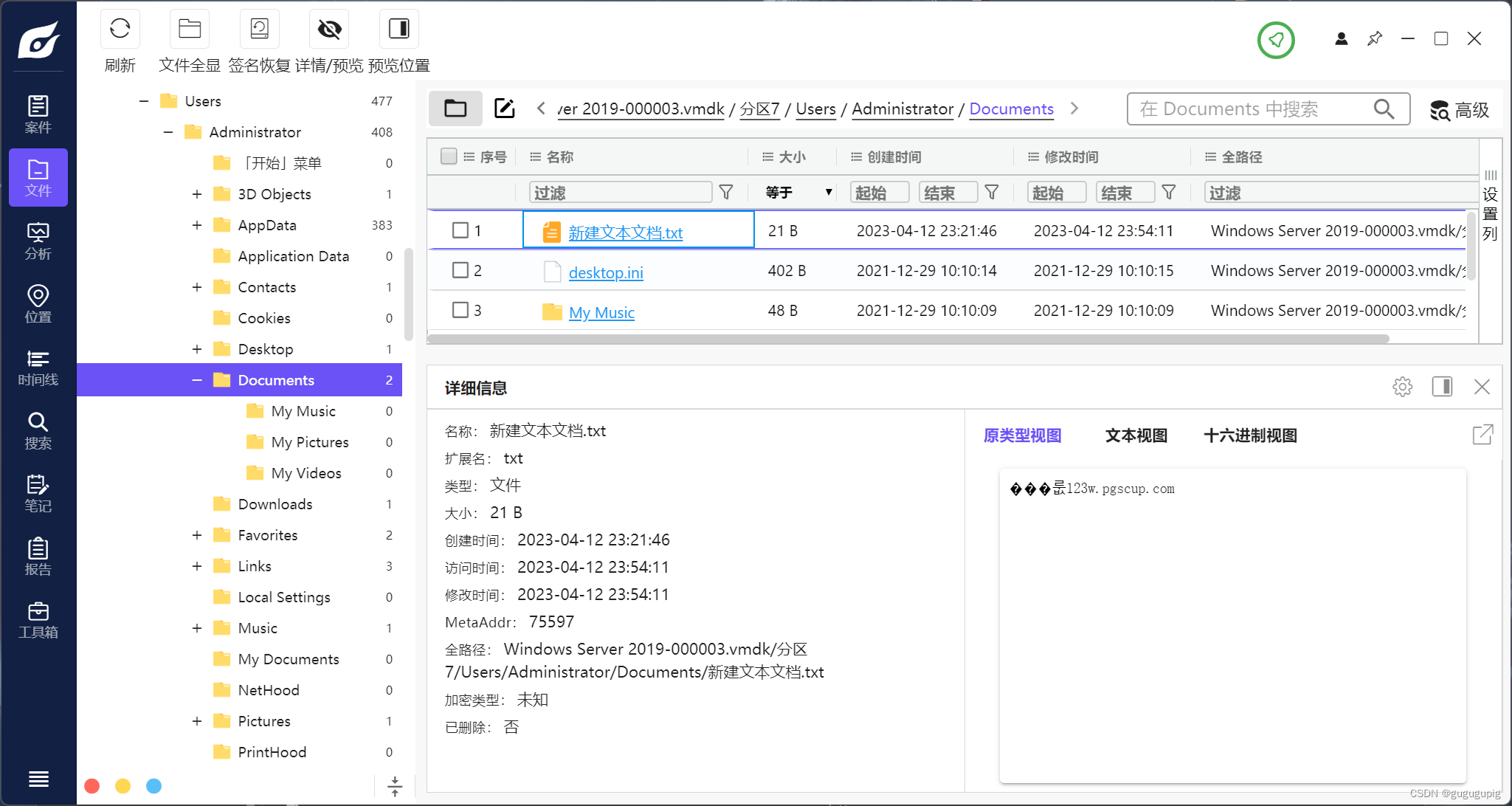Expand the AppData folder tree node
The width and height of the screenshot is (1512, 806).
[197, 225]
